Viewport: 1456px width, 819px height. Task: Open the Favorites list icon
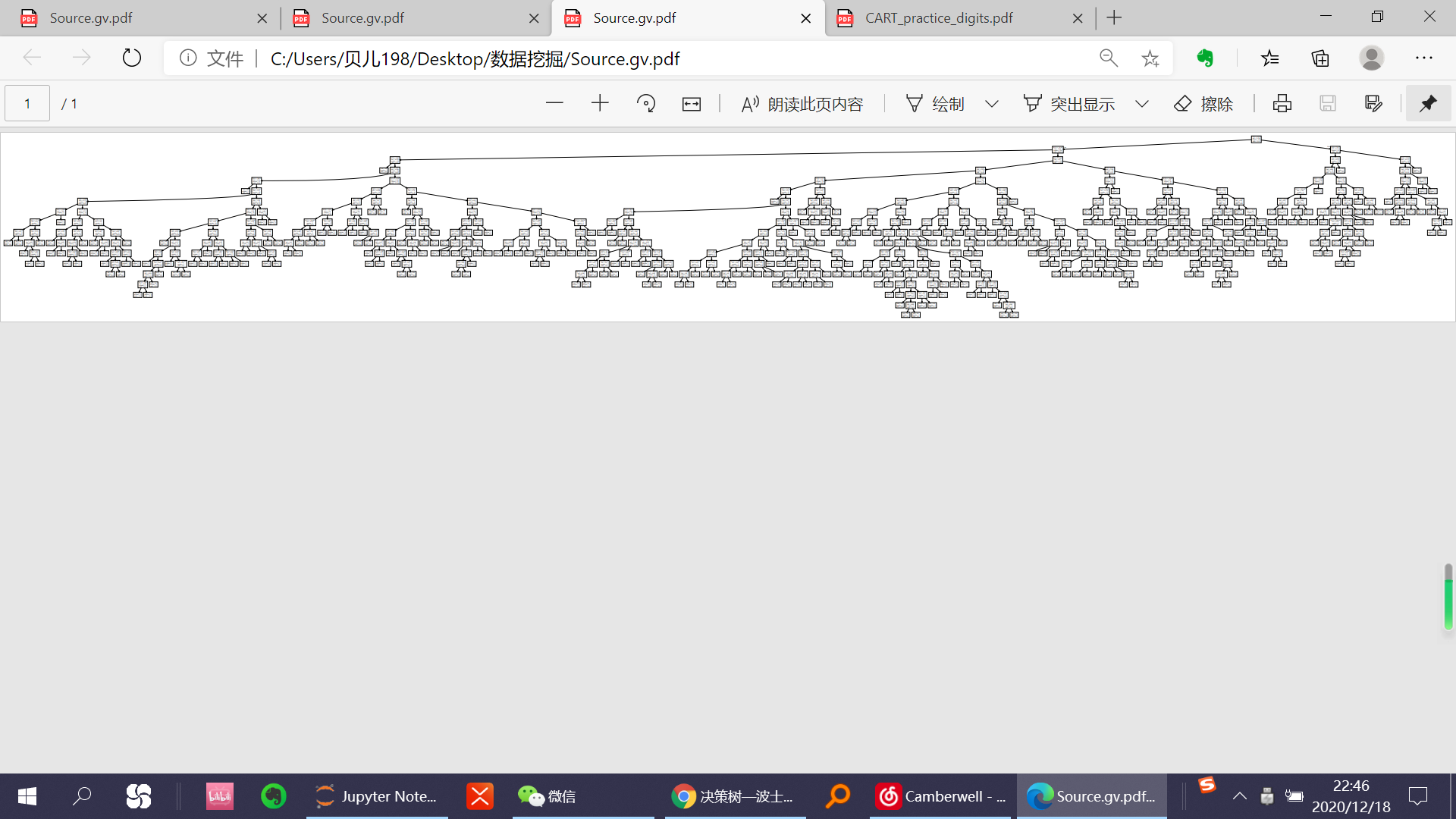pos(1270,58)
